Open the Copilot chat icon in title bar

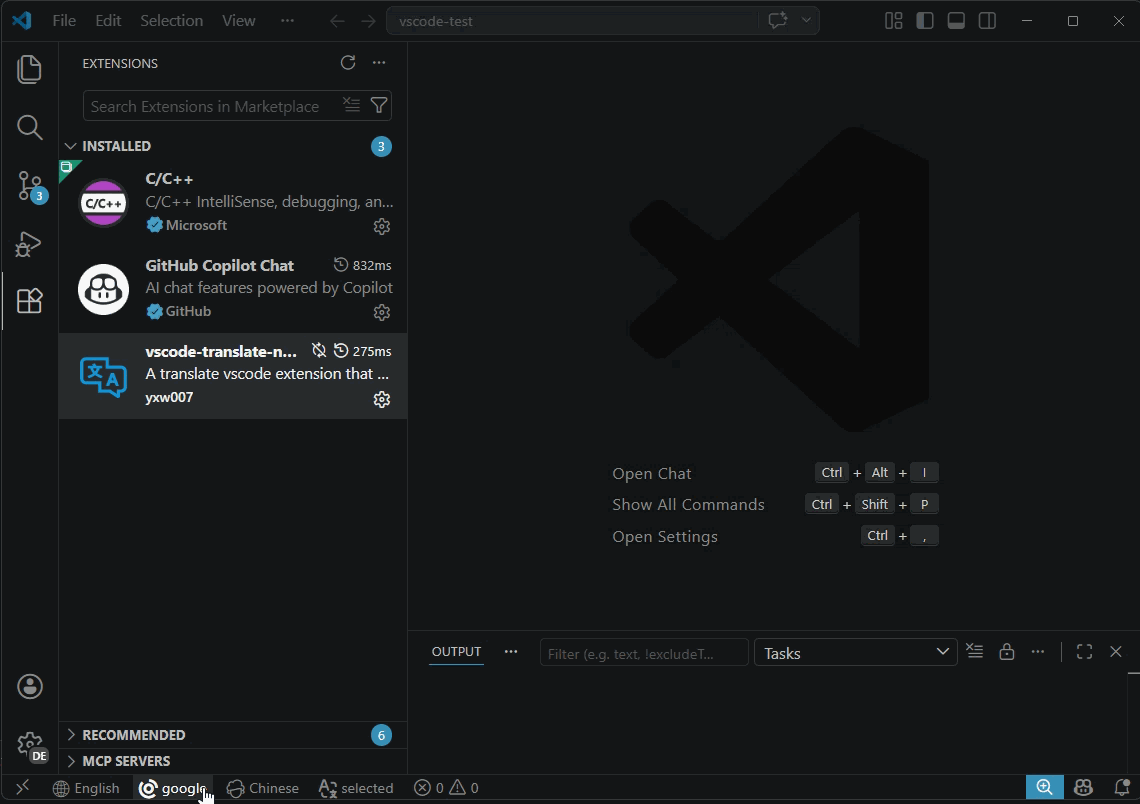[777, 20]
